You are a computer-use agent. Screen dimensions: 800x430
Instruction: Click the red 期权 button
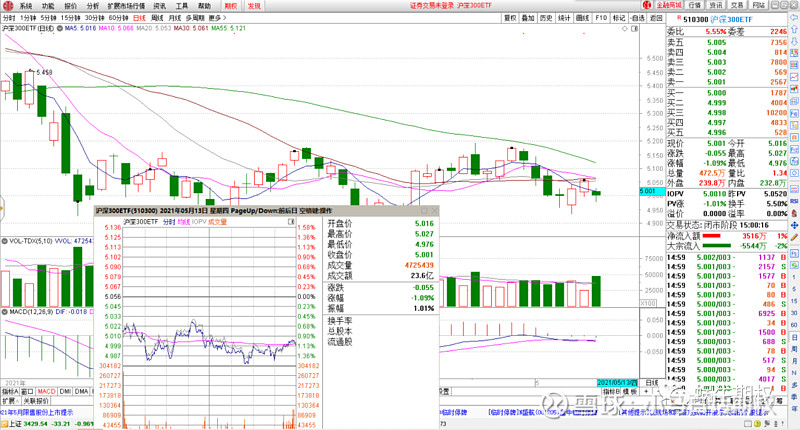coord(231,6)
